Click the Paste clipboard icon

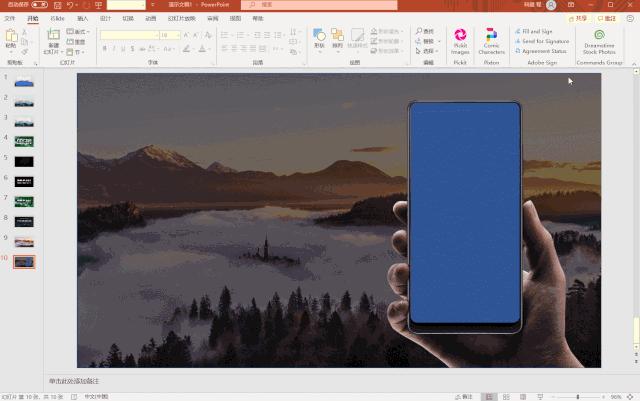click(x=11, y=38)
